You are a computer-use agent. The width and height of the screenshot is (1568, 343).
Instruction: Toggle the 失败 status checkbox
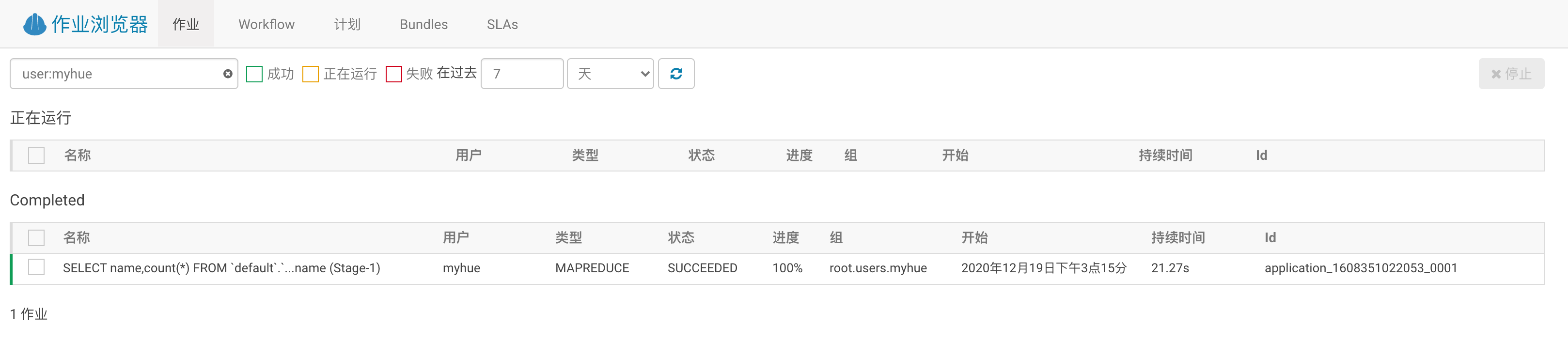[x=394, y=74]
